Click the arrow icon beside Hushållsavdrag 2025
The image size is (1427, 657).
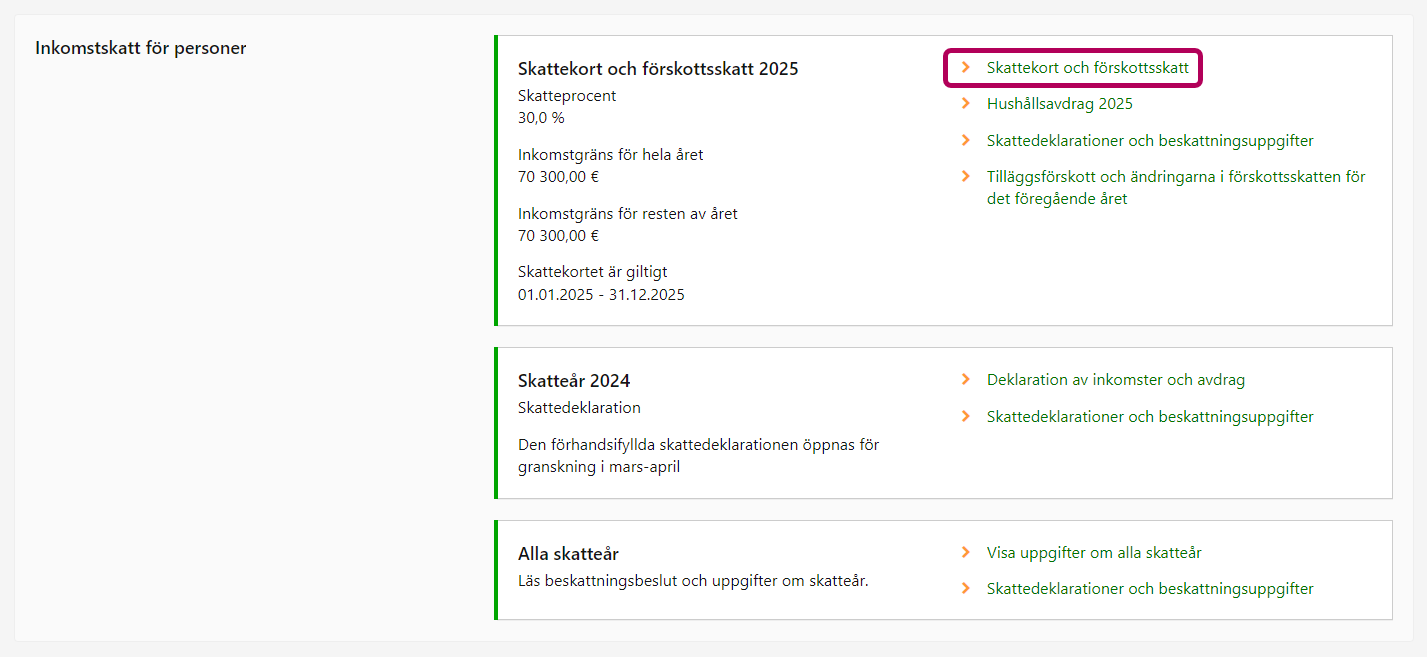pyautogui.click(x=966, y=104)
